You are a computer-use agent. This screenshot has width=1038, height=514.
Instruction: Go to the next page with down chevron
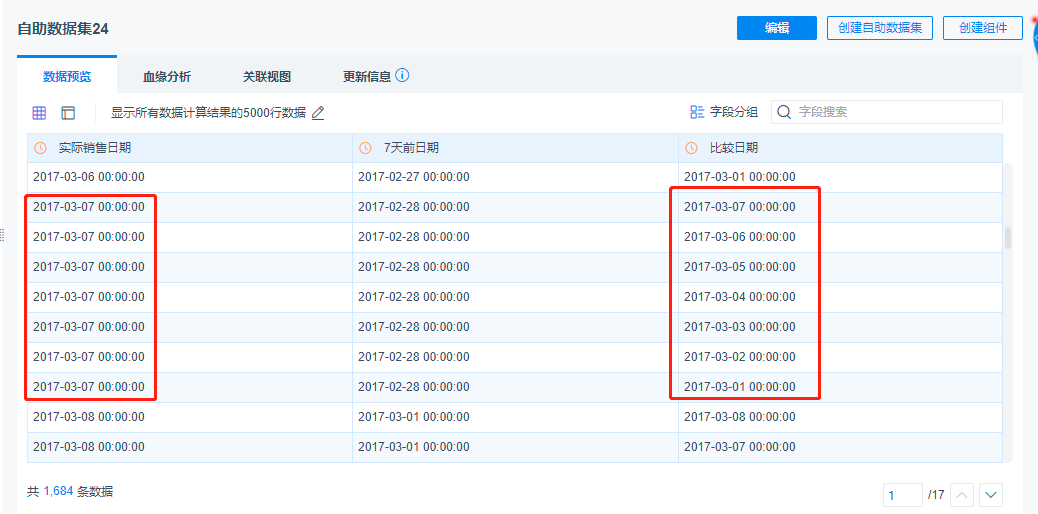point(990,494)
